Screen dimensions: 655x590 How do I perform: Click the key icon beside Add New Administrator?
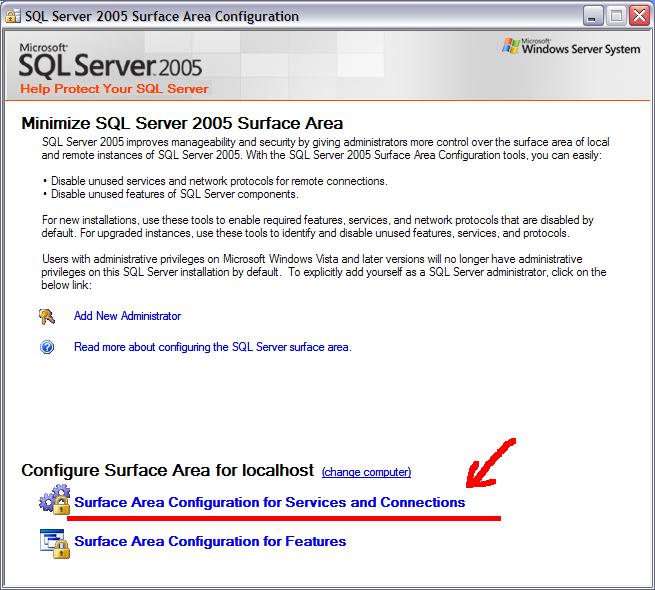point(47,316)
